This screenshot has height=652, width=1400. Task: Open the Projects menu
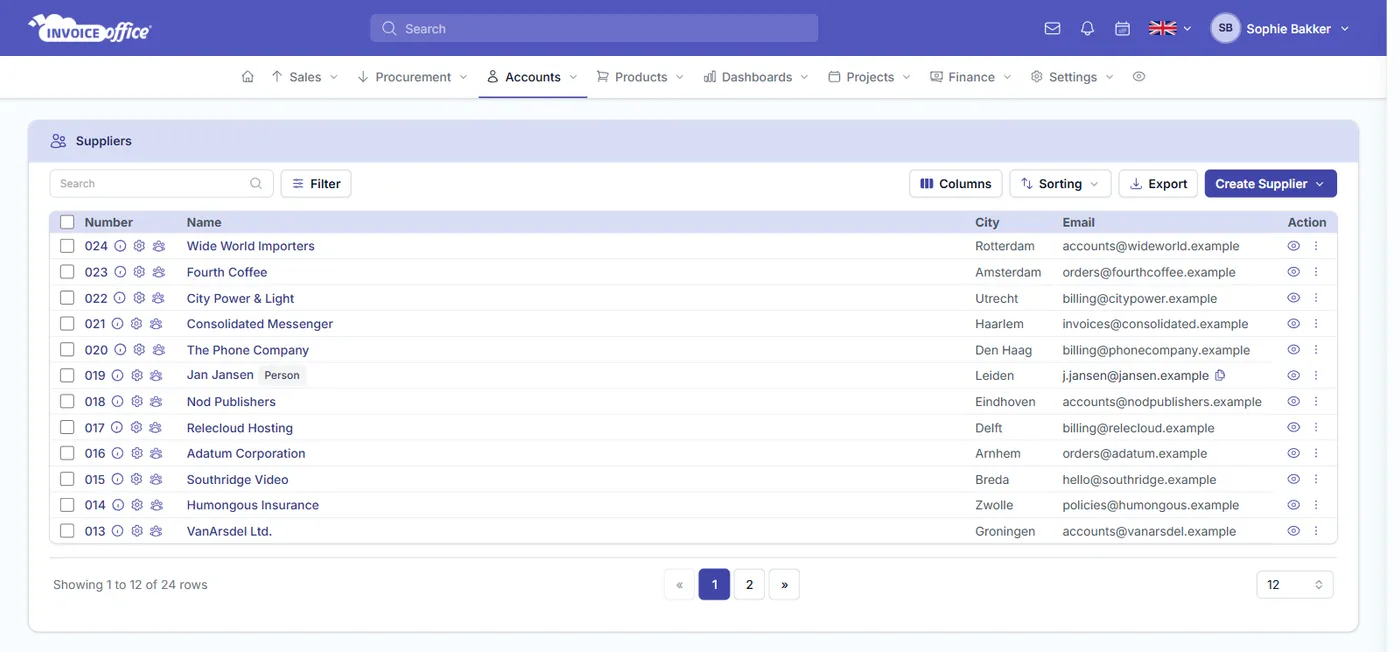(870, 77)
